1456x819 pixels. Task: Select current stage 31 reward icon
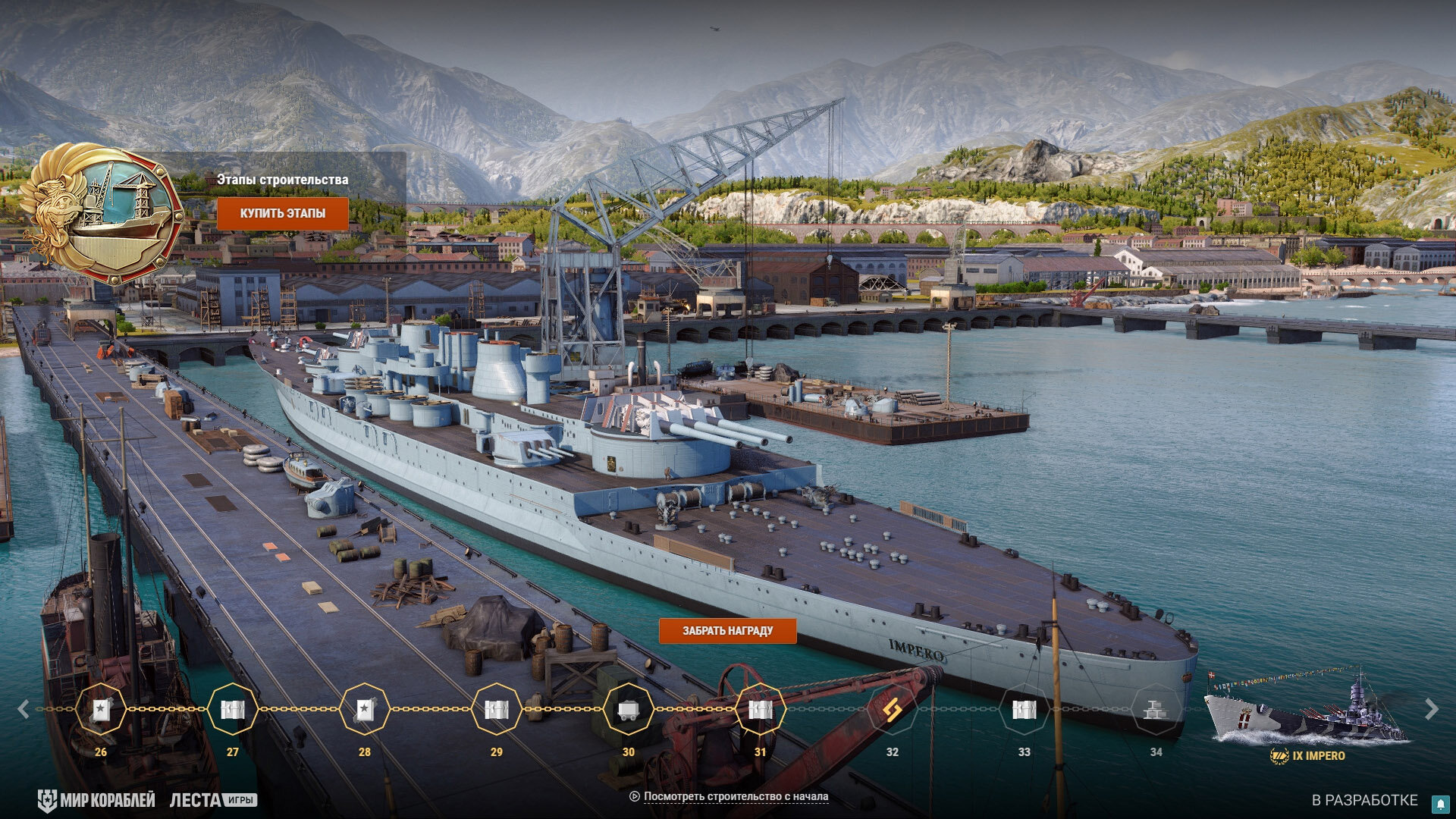pyautogui.click(x=761, y=709)
